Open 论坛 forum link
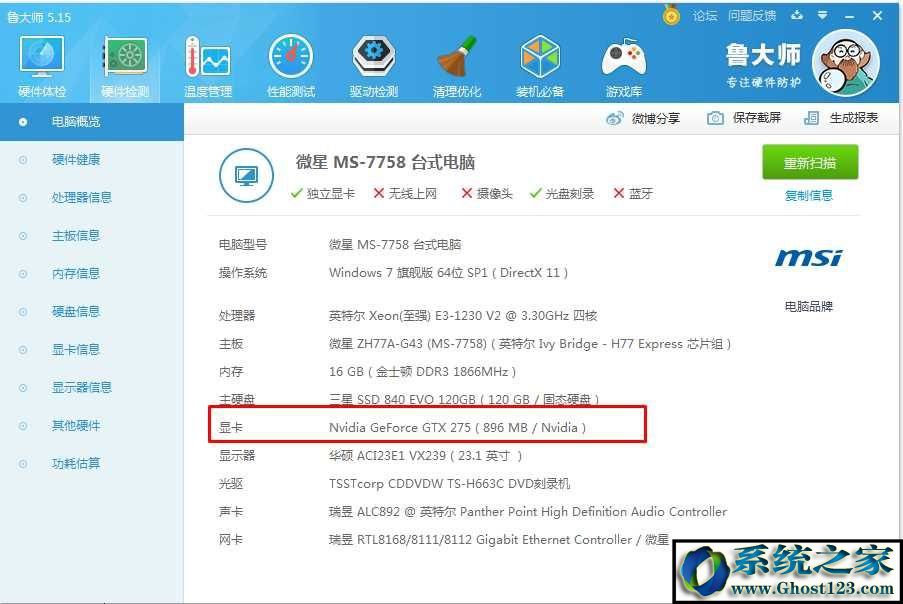This screenshot has width=903, height=604. tap(705, 16)
